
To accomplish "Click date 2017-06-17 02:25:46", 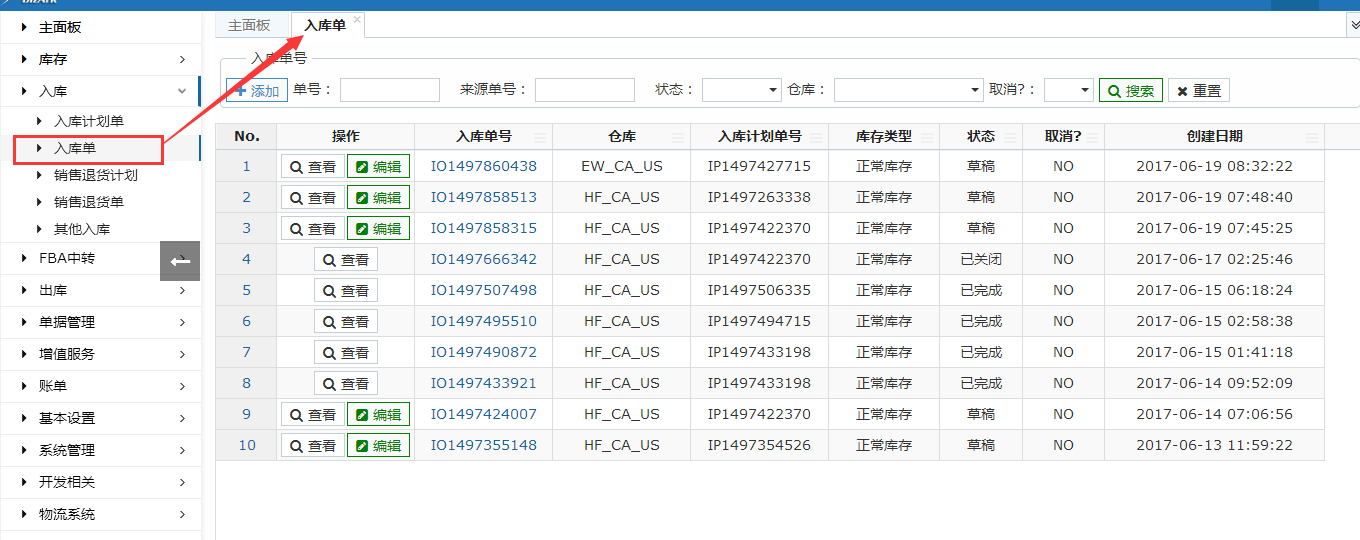I will tap(1214, 259).
